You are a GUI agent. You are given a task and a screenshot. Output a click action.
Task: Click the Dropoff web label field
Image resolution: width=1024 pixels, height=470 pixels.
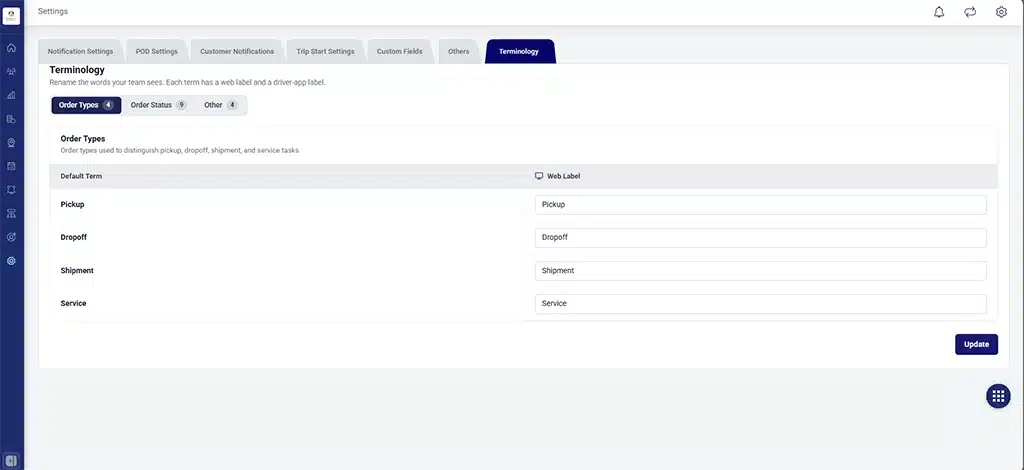tap(760, 238)
